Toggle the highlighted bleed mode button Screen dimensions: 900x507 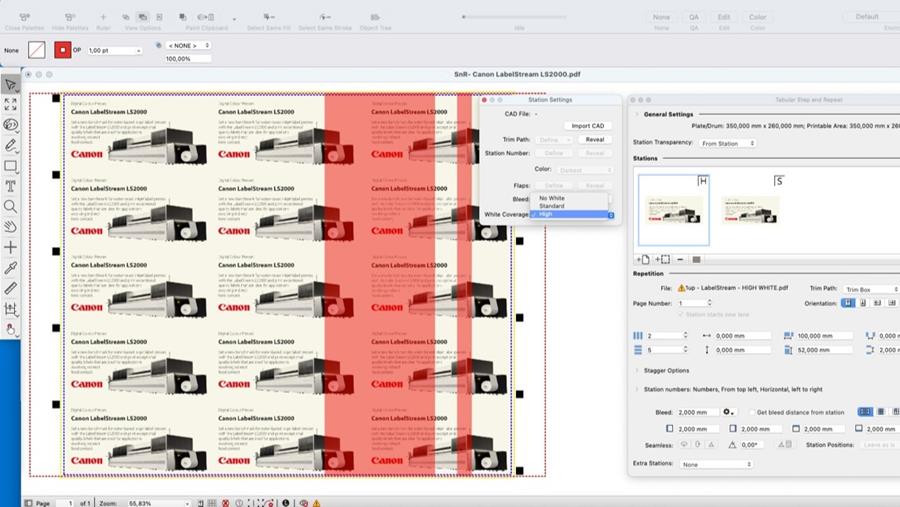[865, 412]
